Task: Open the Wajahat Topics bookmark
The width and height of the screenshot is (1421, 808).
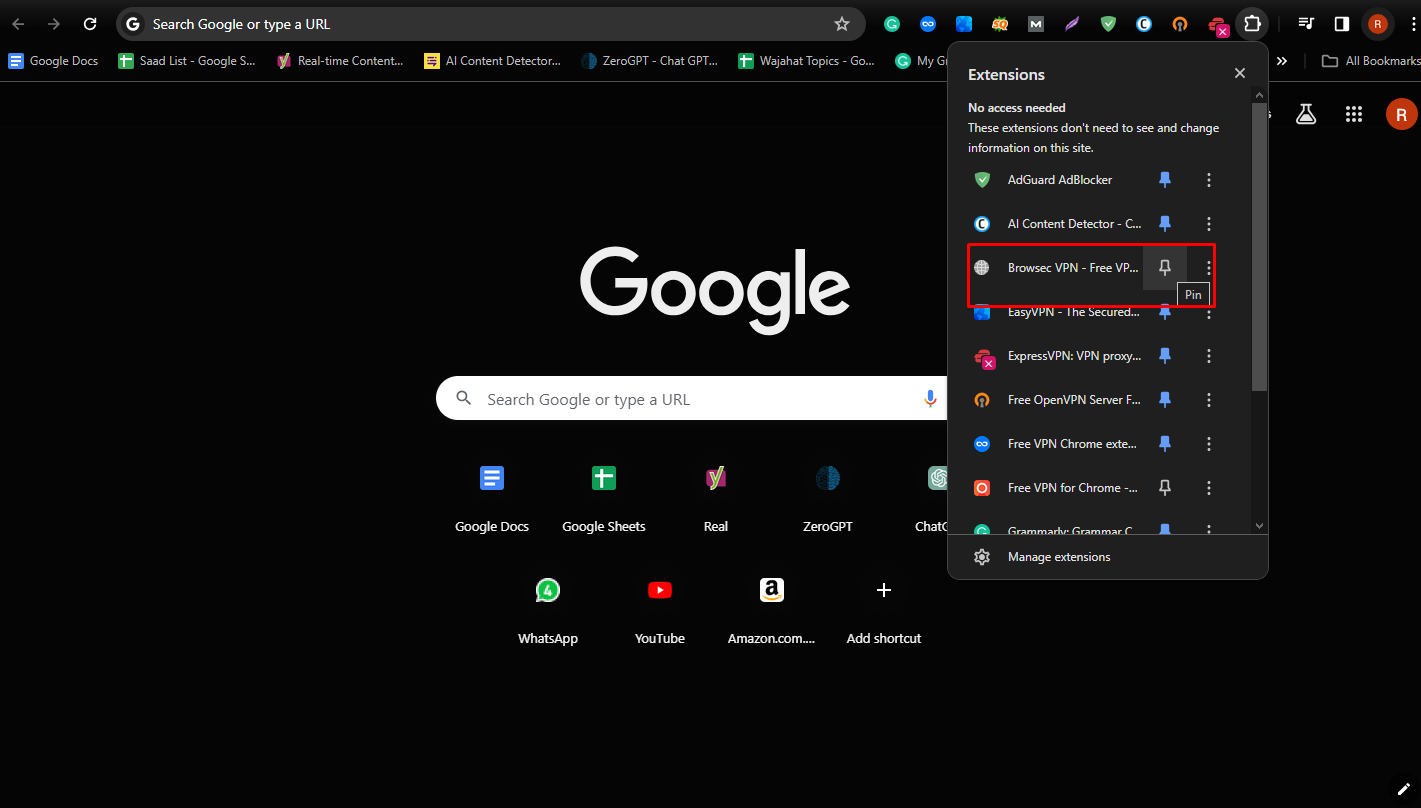Action: (807, 61)
